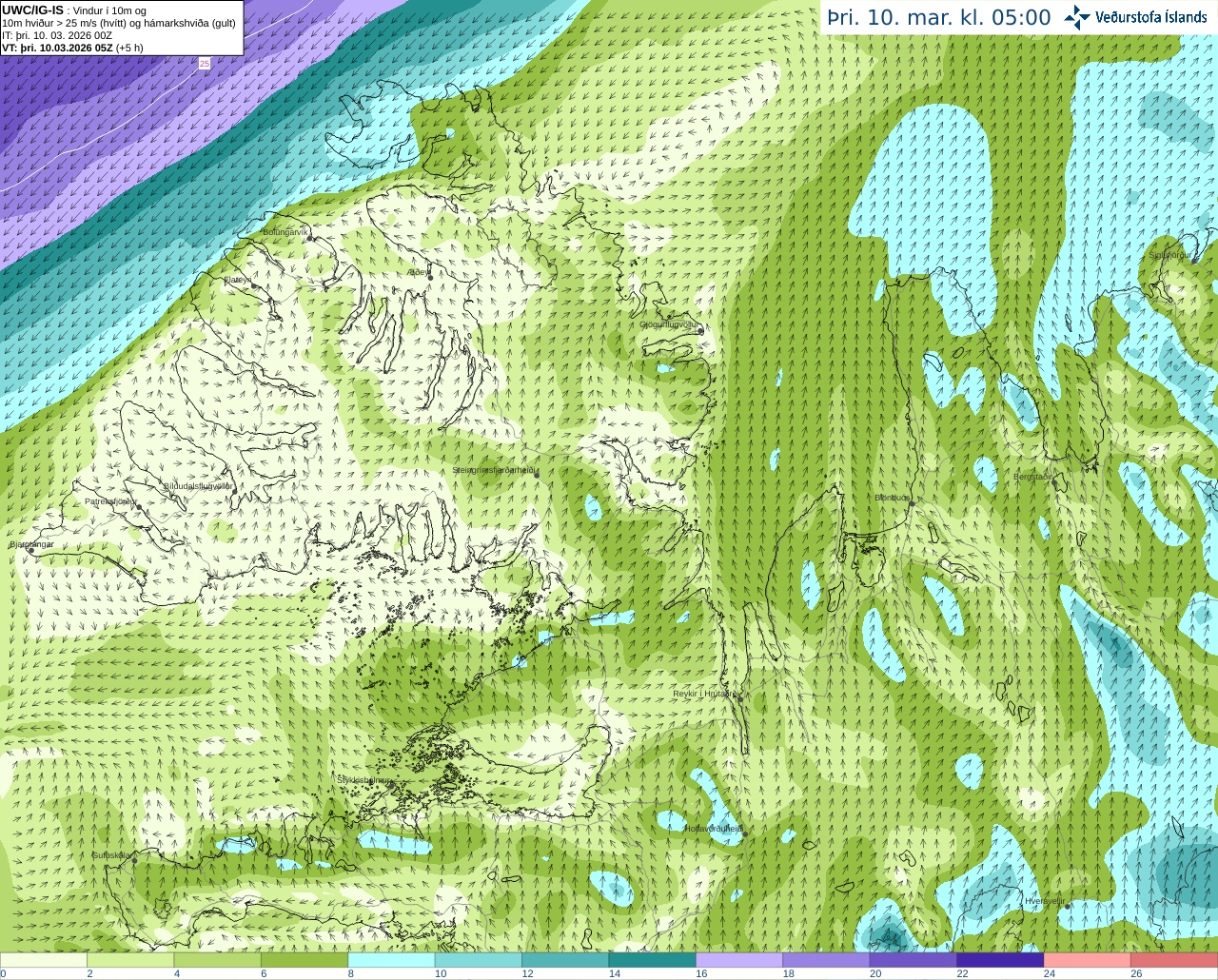This screenshot has width=1218, height=980.
Task: Pick the medium purple 18–20 legend swatch
Action: [827, 960]
